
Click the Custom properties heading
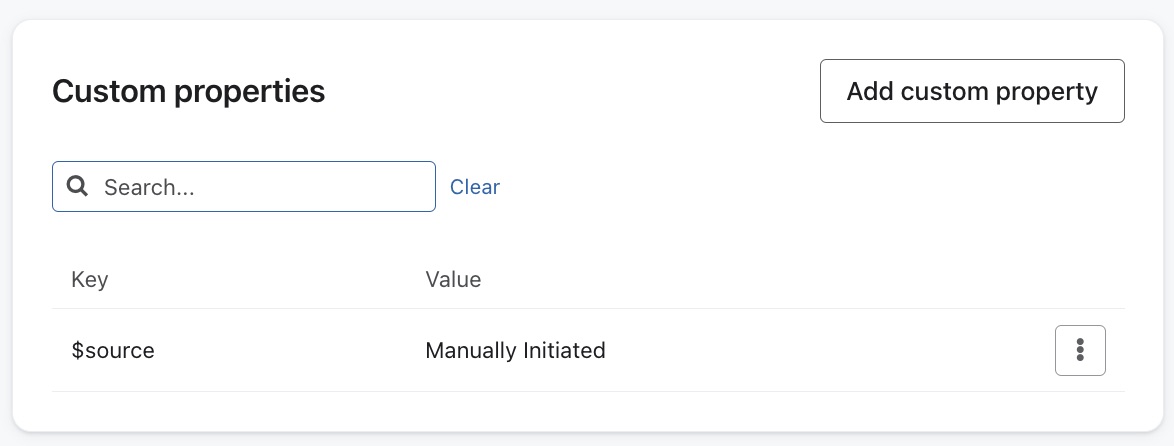[x=188, y=92]
